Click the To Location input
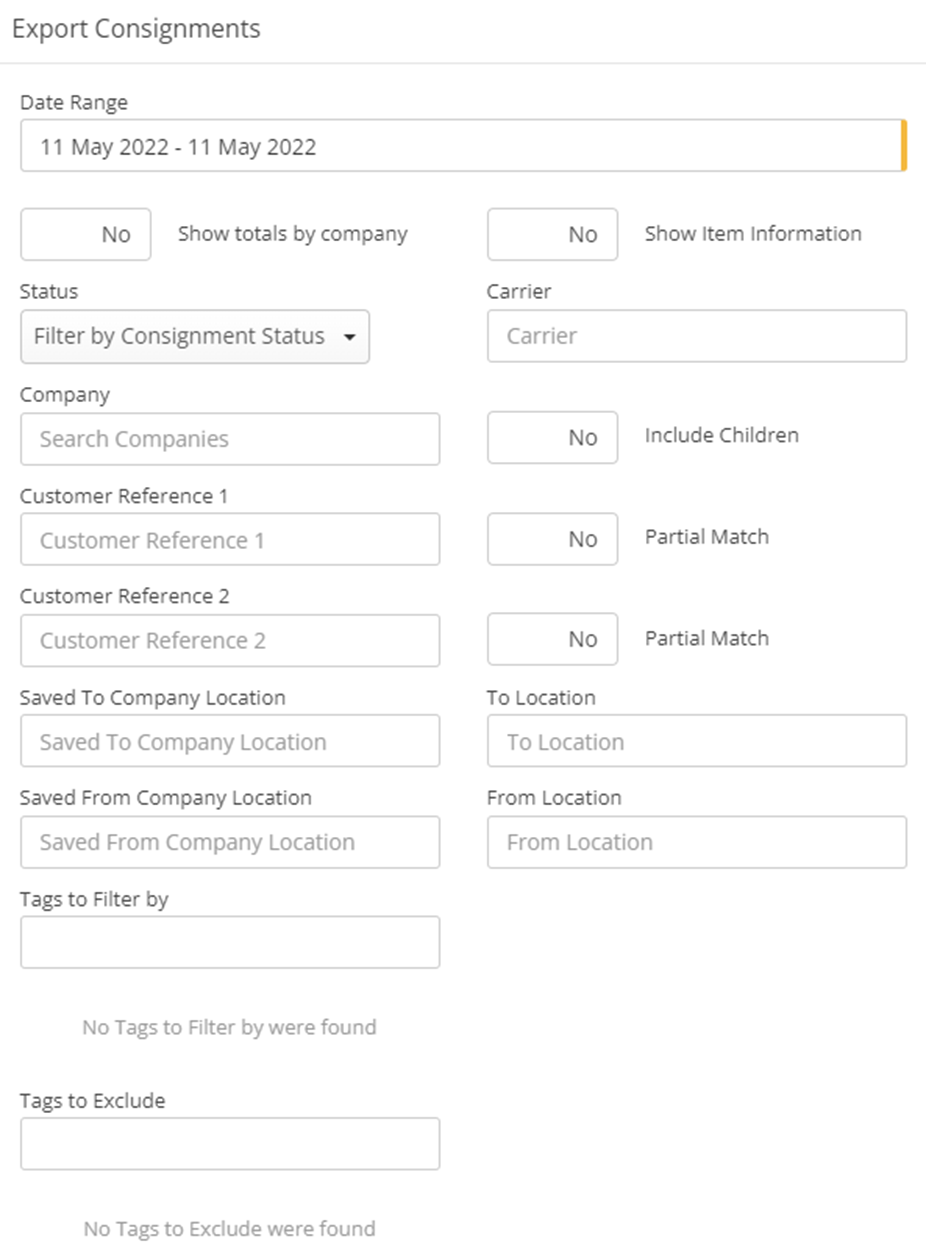 pyautogui.click(x=696, y=742)
